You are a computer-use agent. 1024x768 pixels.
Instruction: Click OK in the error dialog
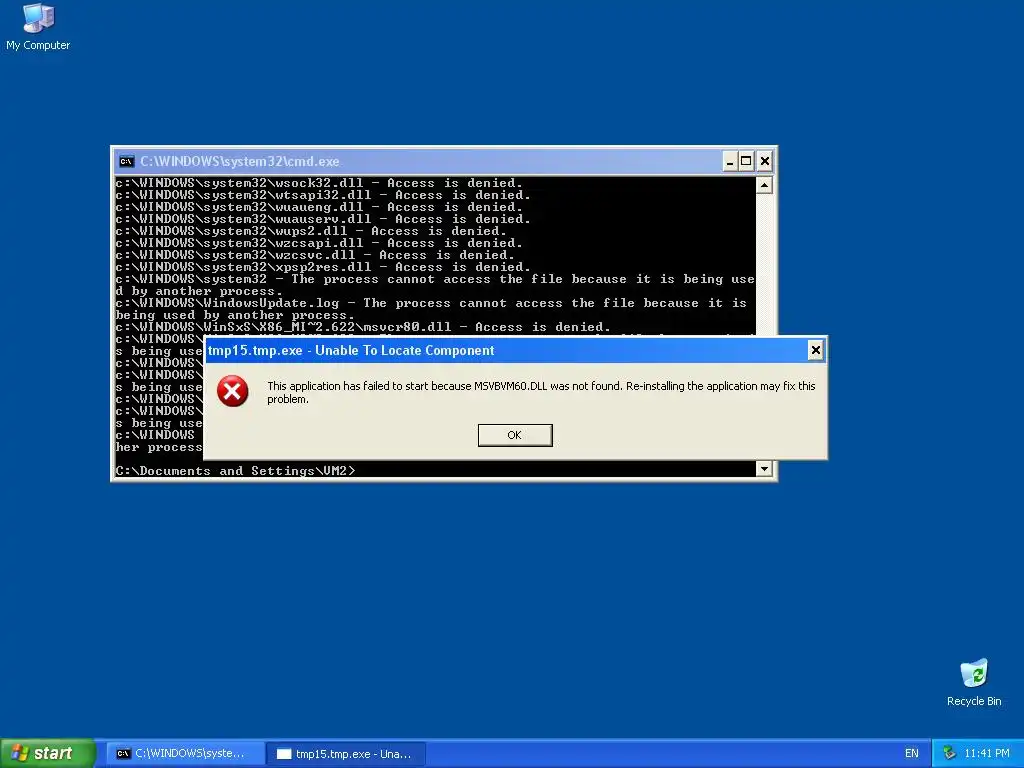pos(515,435)
